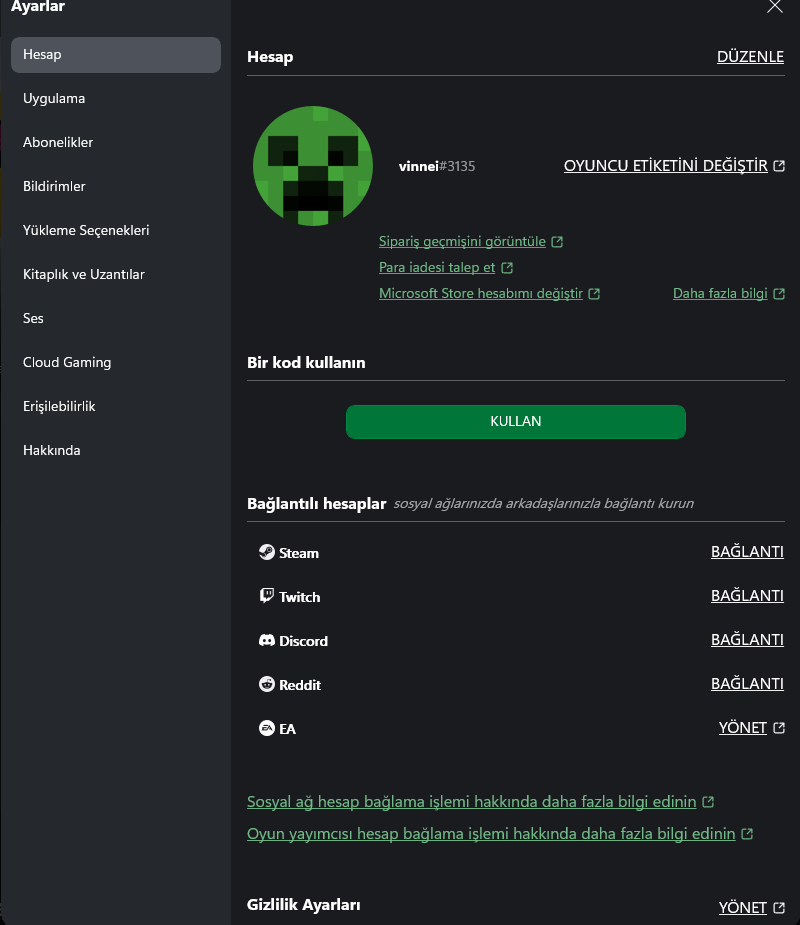The width and height of the screenshot is (800, 925).
Task: Click the Discord logo icon
Action: [267, 640]
